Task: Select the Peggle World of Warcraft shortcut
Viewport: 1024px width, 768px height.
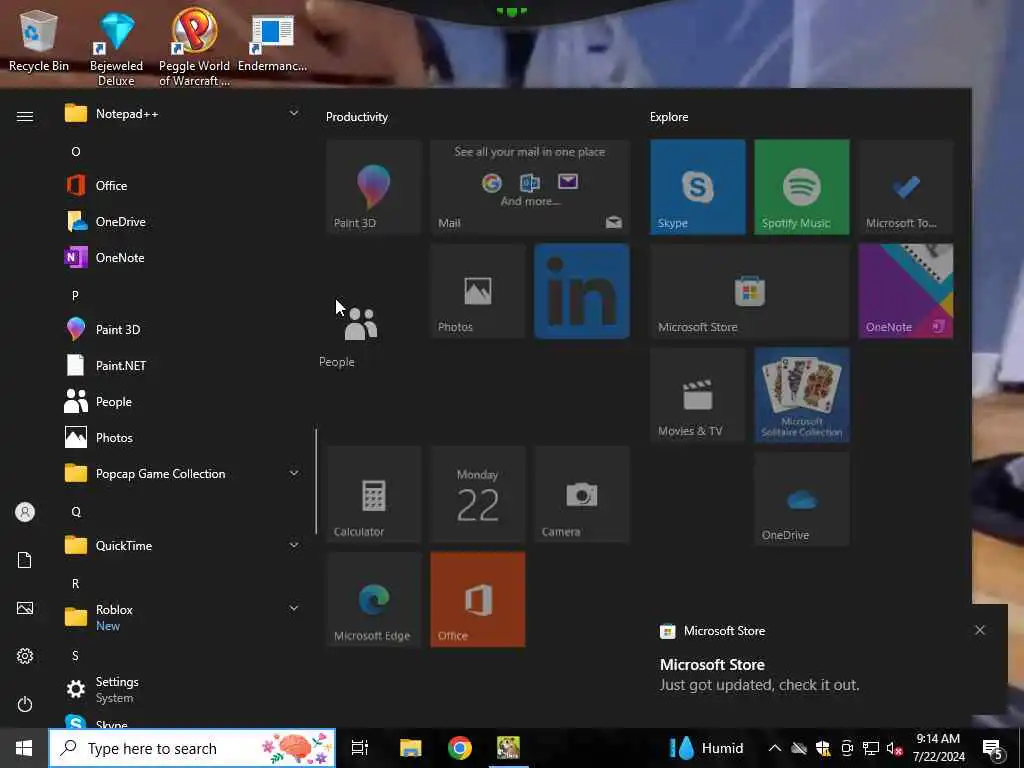Action: click(194, 47)
